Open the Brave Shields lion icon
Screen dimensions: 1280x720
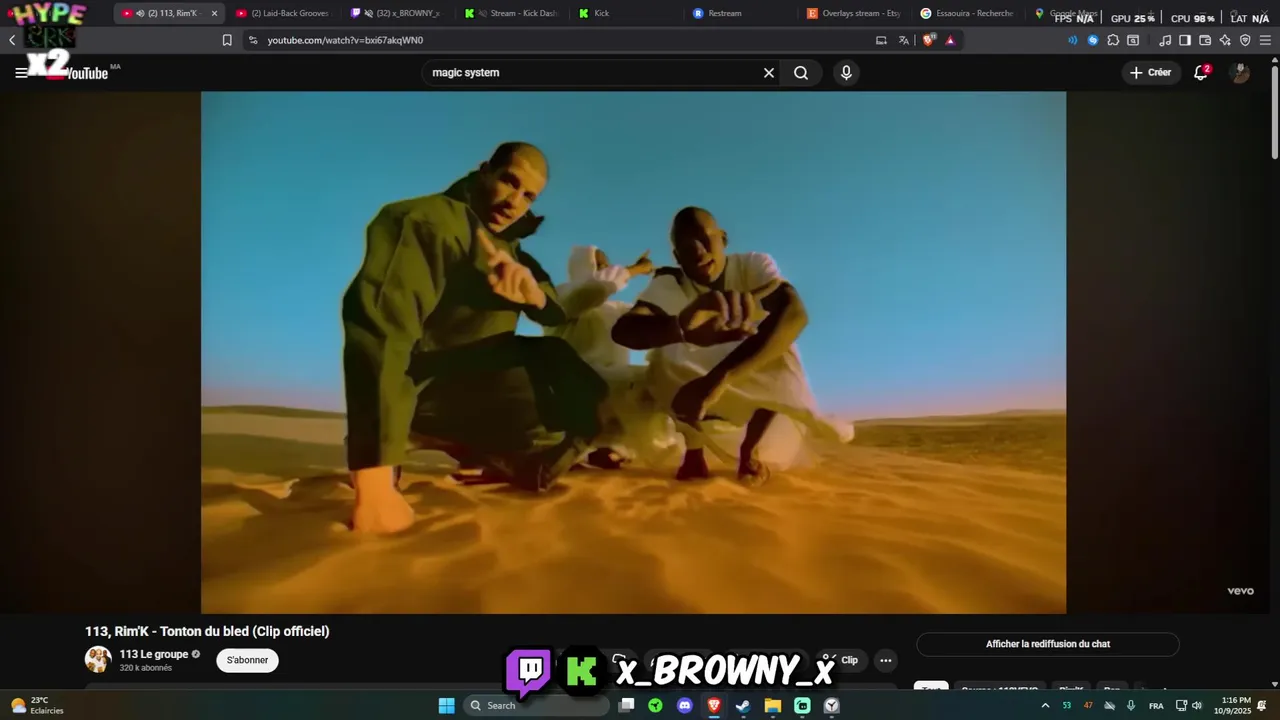tap(928, 40)
